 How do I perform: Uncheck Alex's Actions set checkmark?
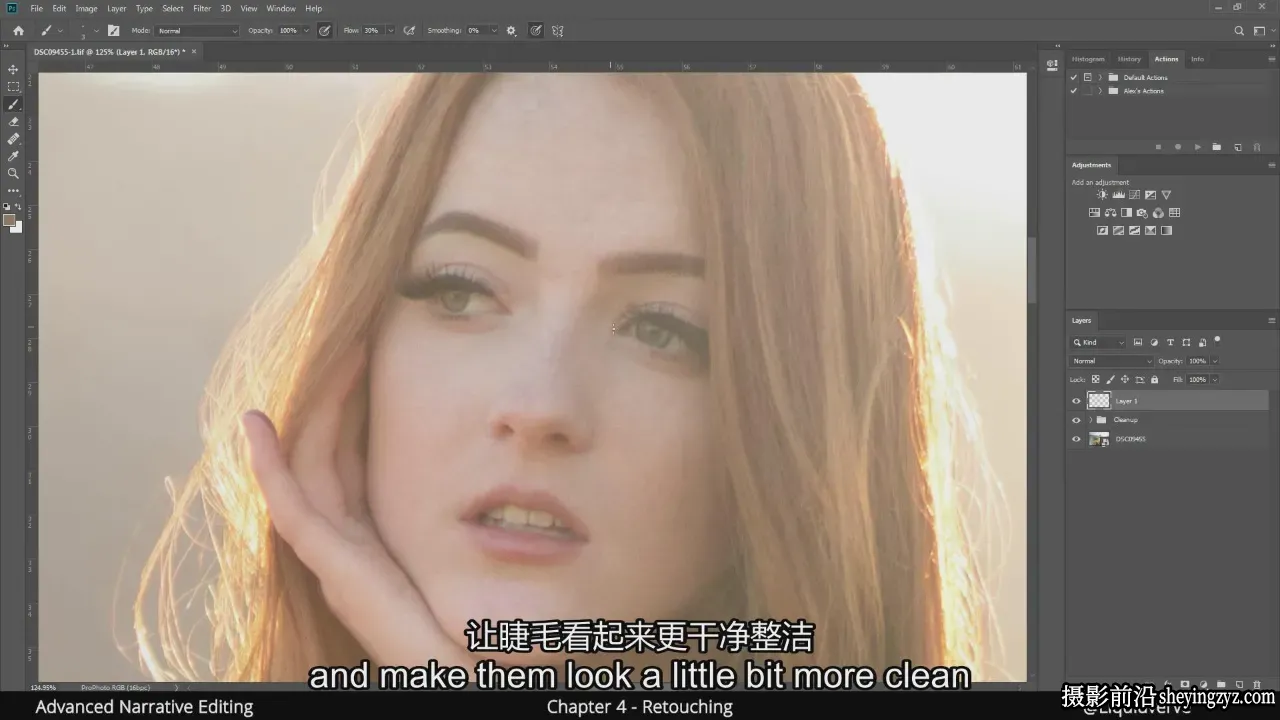coord(1074,91)
